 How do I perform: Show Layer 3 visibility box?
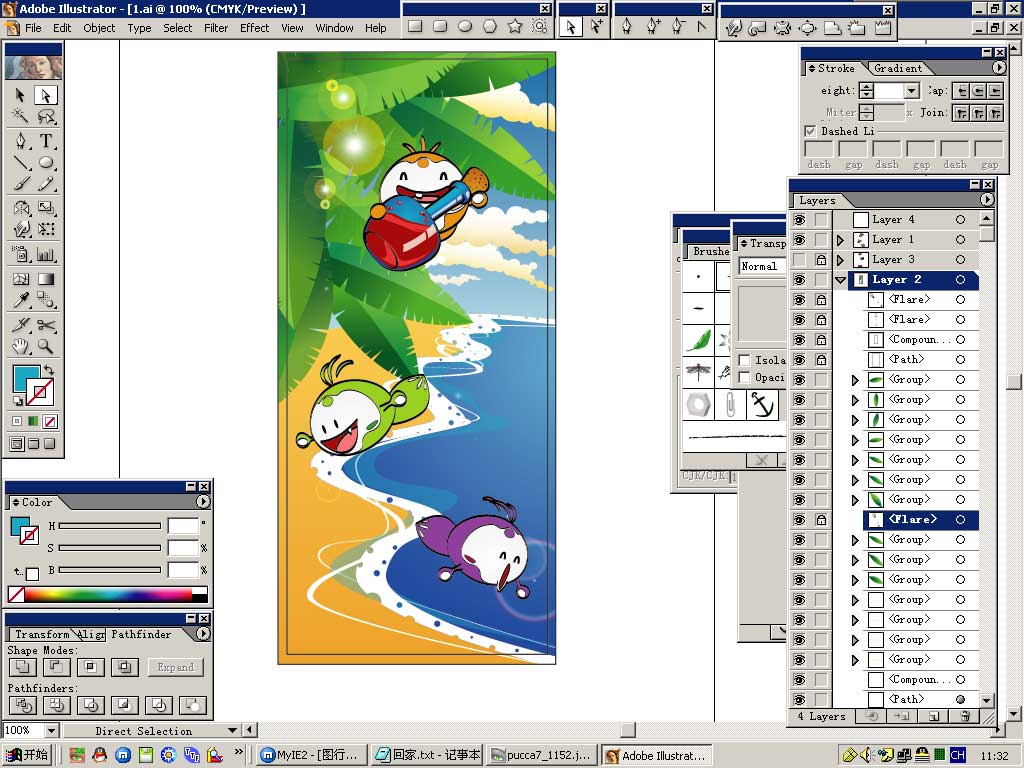pos(799,260)
